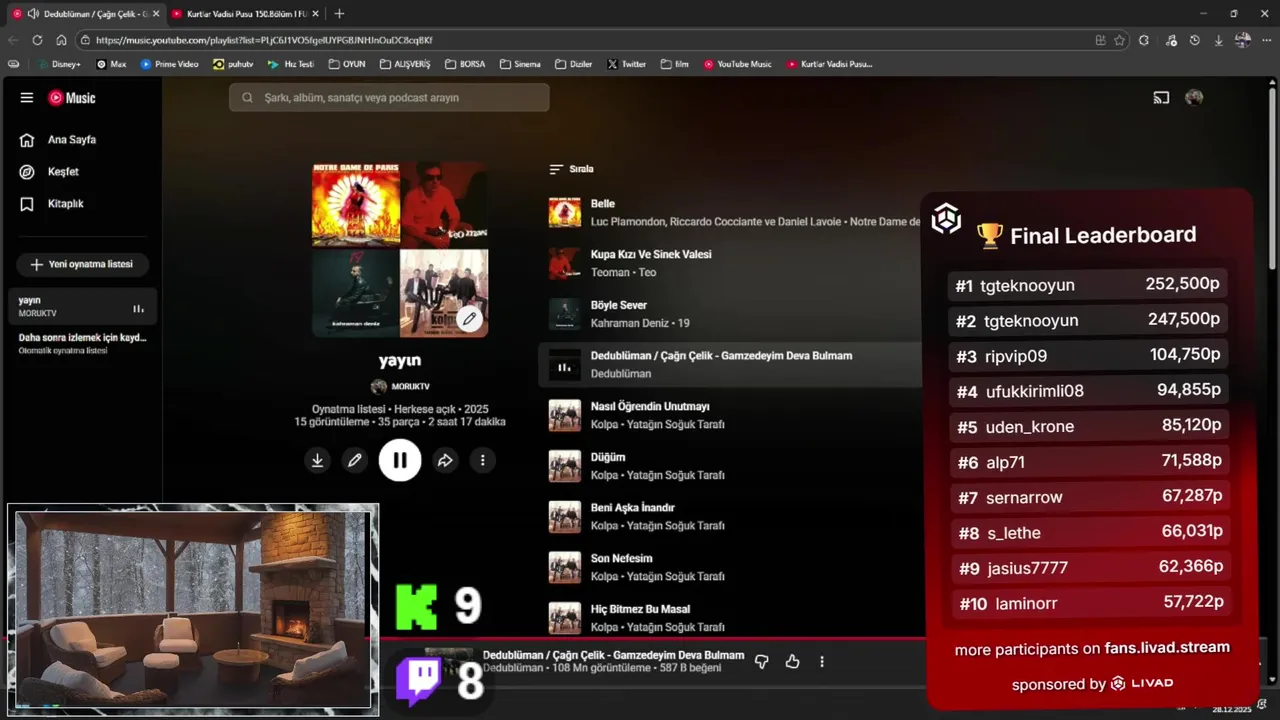Expand the Diziler bookmarks folder
This screenshot has height=720, width=1280.
click(x=573, y=64)
